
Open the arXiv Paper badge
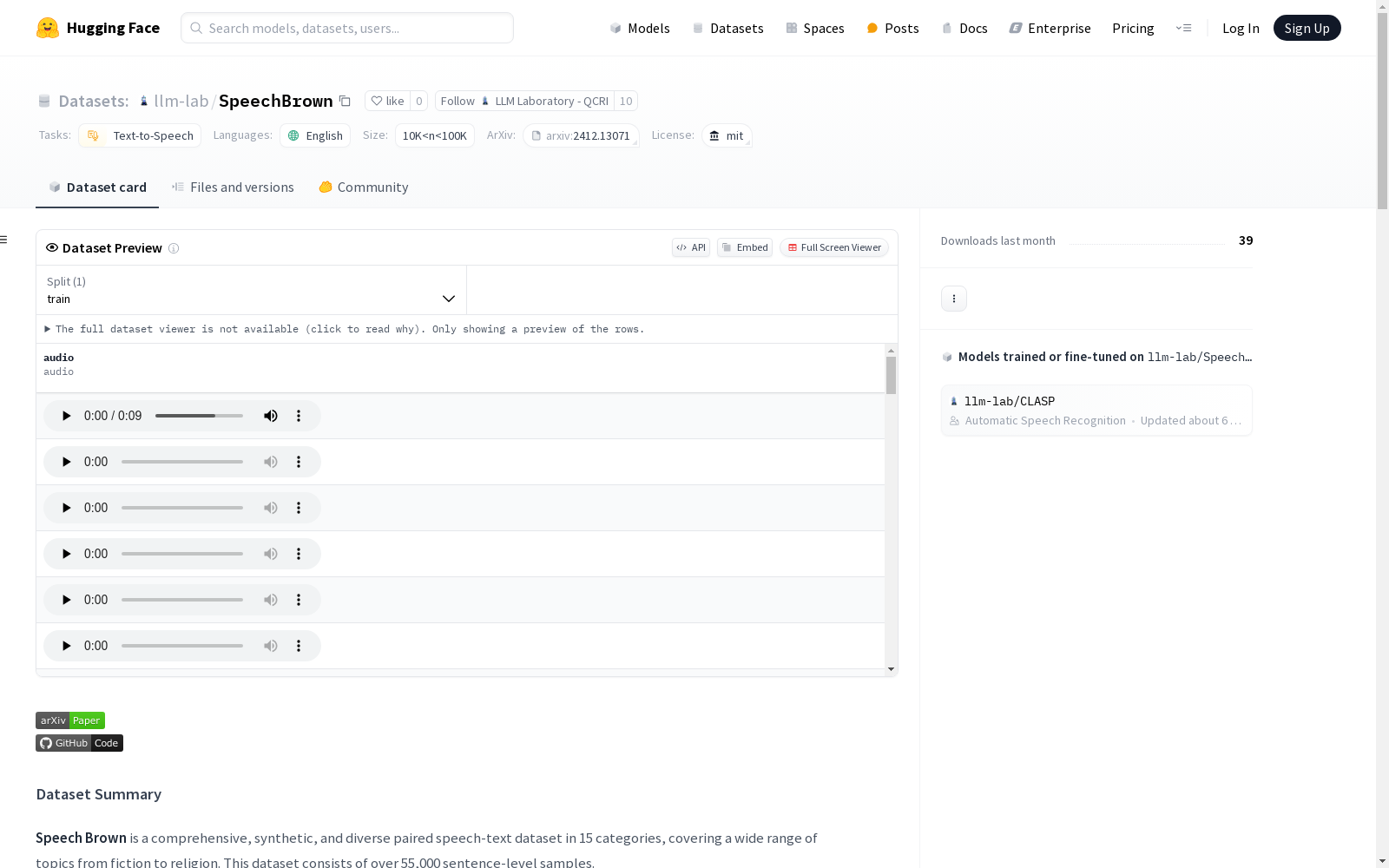[x=70, y=720]
